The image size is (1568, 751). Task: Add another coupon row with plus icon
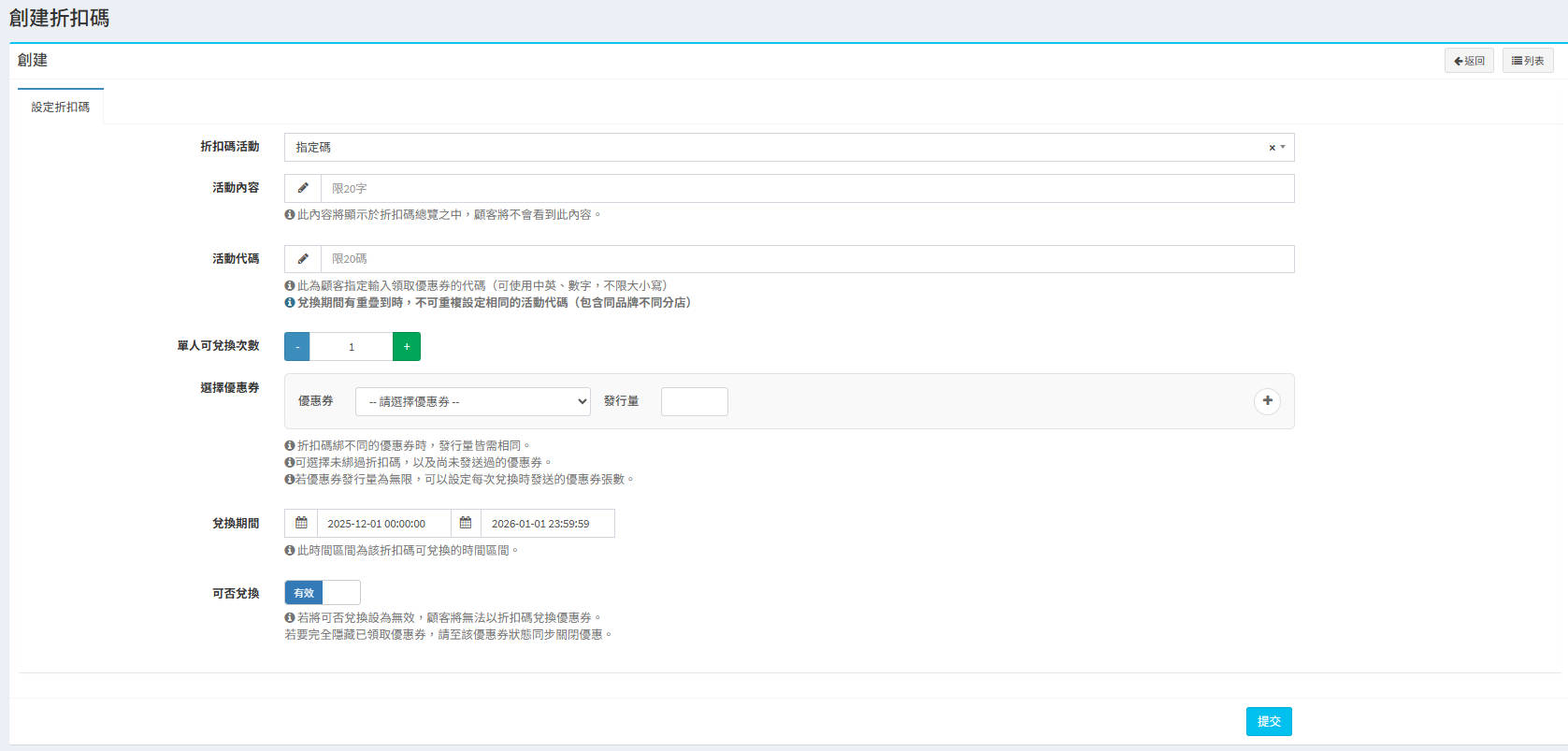(1267, 401)
